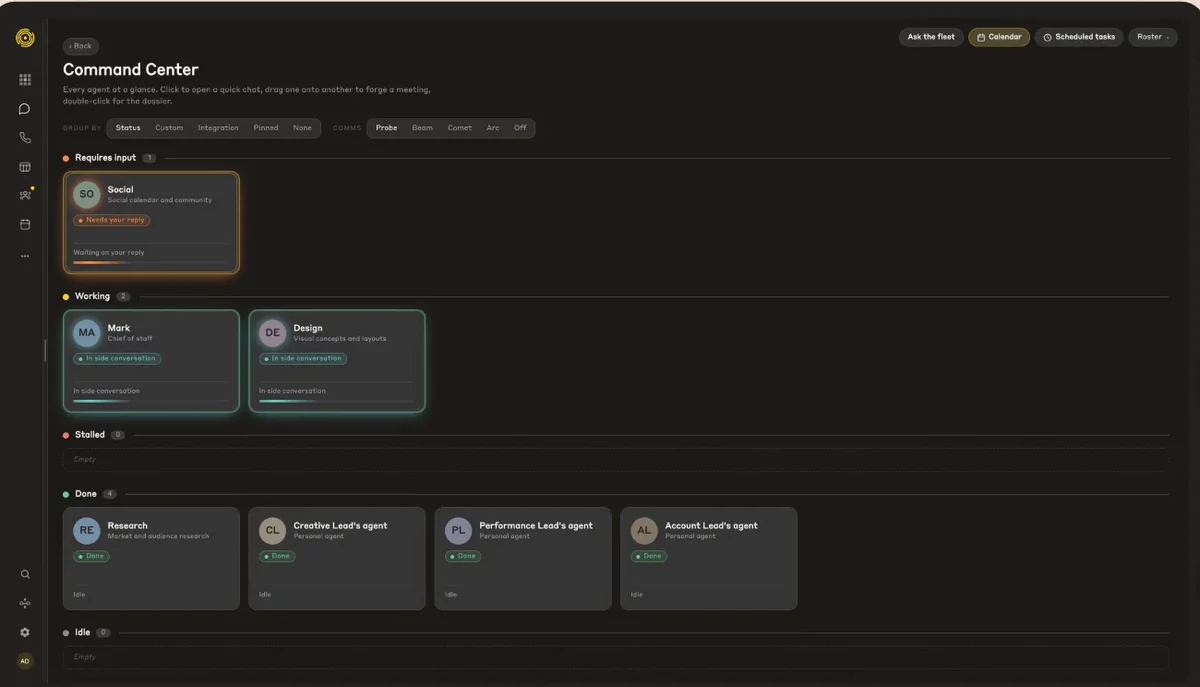This screenshot has width=1200, height=687.
Task: Open the phone calls icon in sidebar
Action: pyautogui.click(x=25, y=138)
